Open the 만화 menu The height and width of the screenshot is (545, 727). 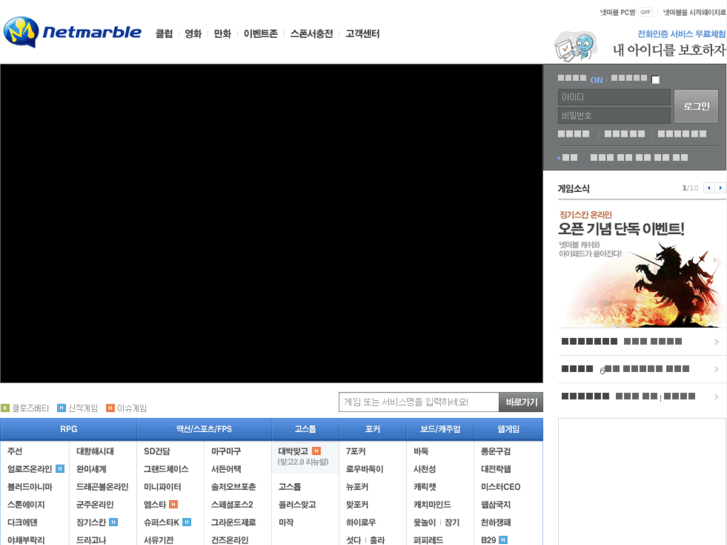pyautogui.click(x=223, y=33)
